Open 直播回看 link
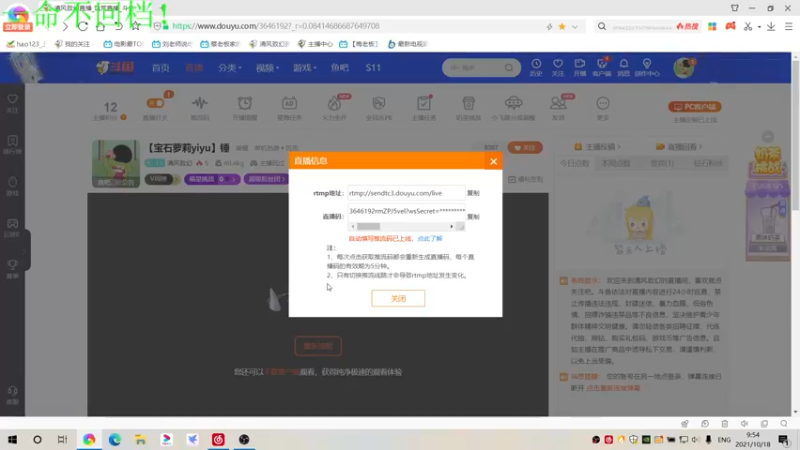The width and height of the screenshot is (800, 450). point(679,146)
